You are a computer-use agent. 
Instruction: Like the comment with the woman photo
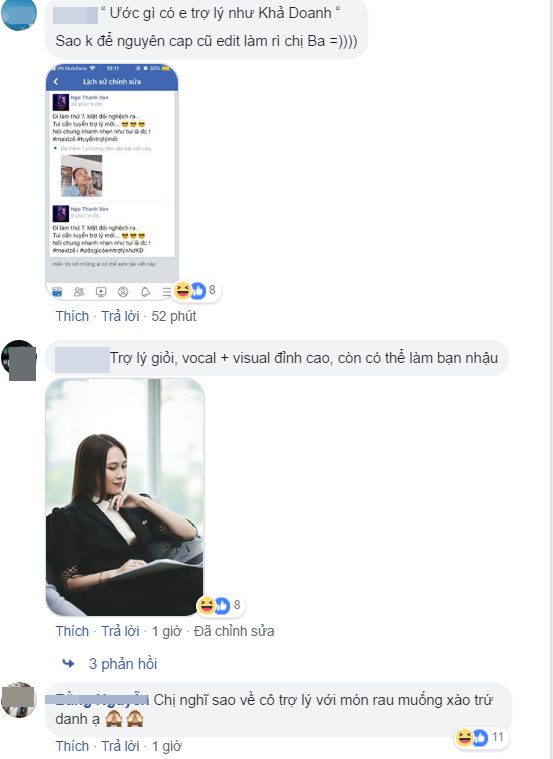pyautogui.click(x=72, y=631)
